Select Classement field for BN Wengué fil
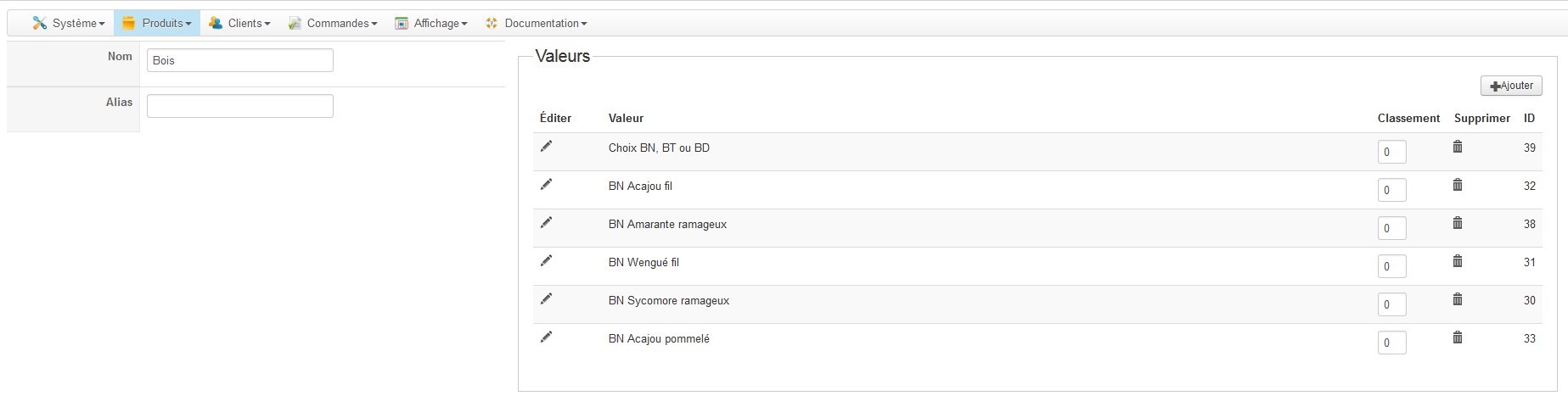 [1391, 266]
